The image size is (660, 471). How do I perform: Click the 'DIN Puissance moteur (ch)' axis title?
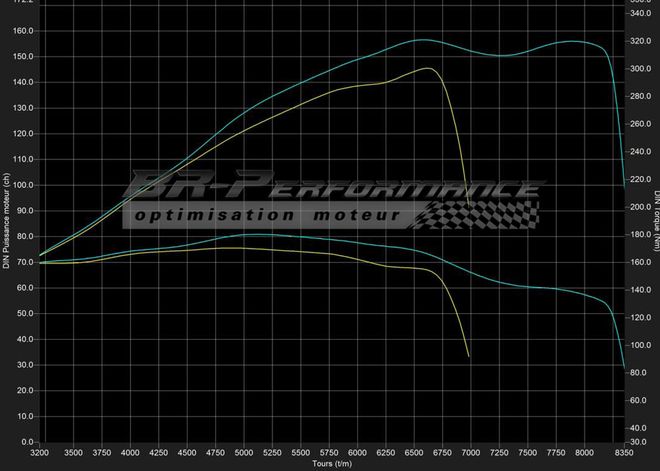click(7, 222)
